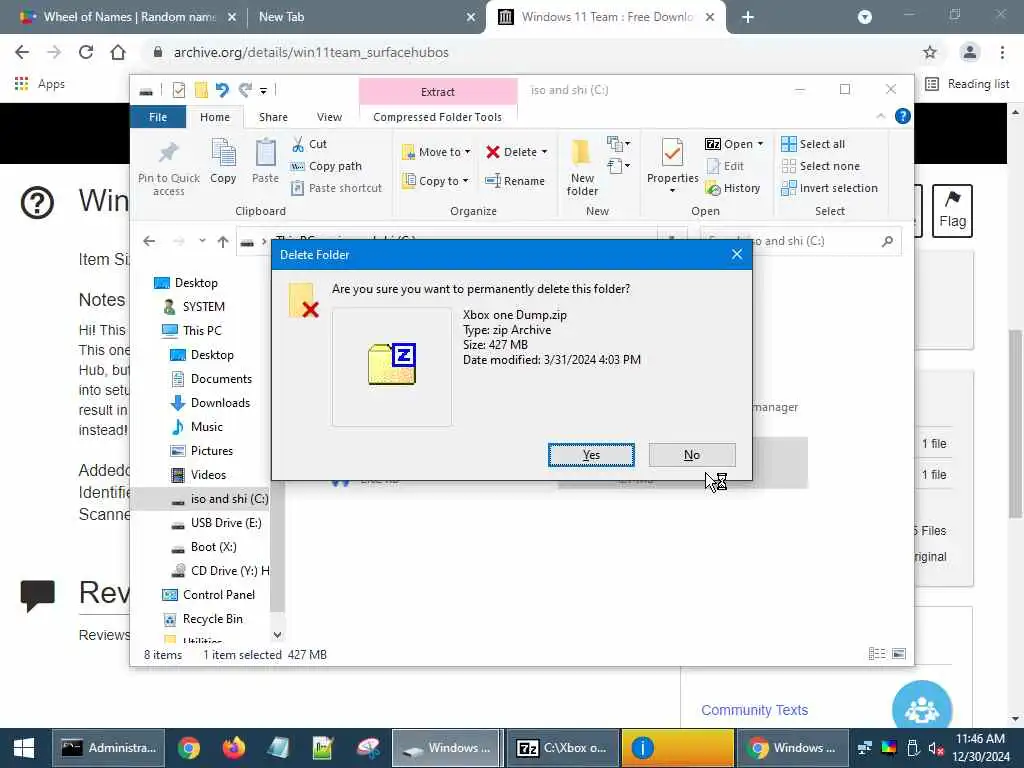The image size is (1024, 768).
Task: Click the History icon
Action: tap(713, 189)
